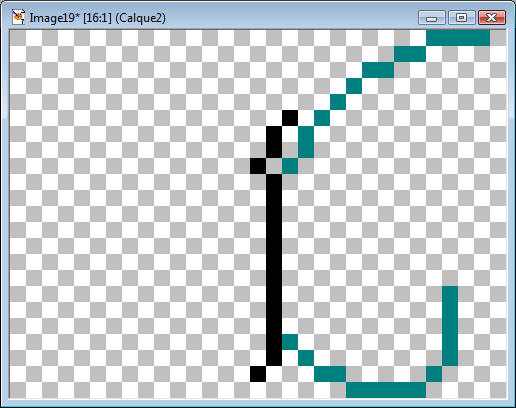Click the short black vertical segment above the long line
The height and width of the screenshot is (408, 516).
tap(274, 142)
